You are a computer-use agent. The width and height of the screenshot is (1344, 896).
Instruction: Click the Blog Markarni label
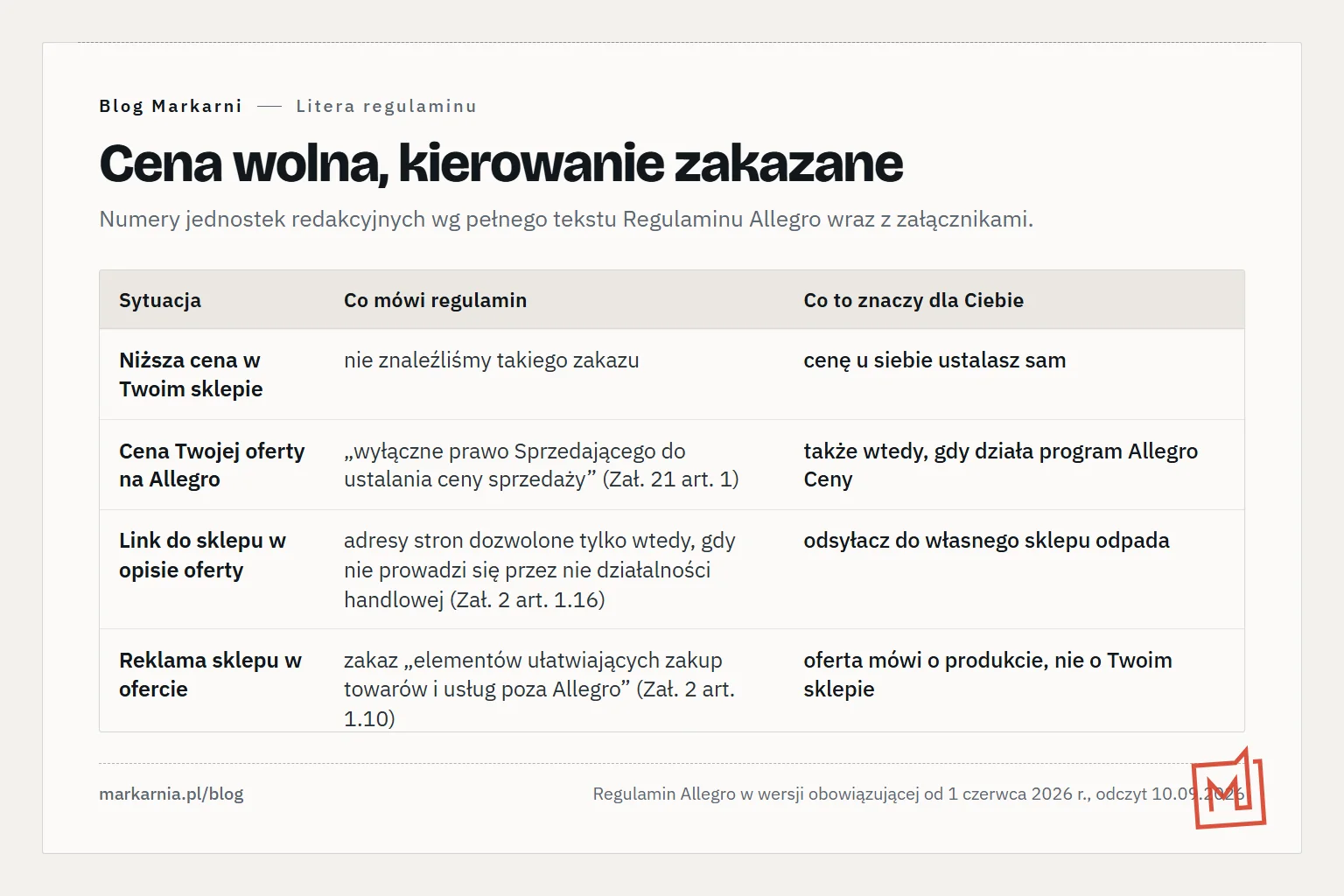pyautogui.click(x=171, y=106)
